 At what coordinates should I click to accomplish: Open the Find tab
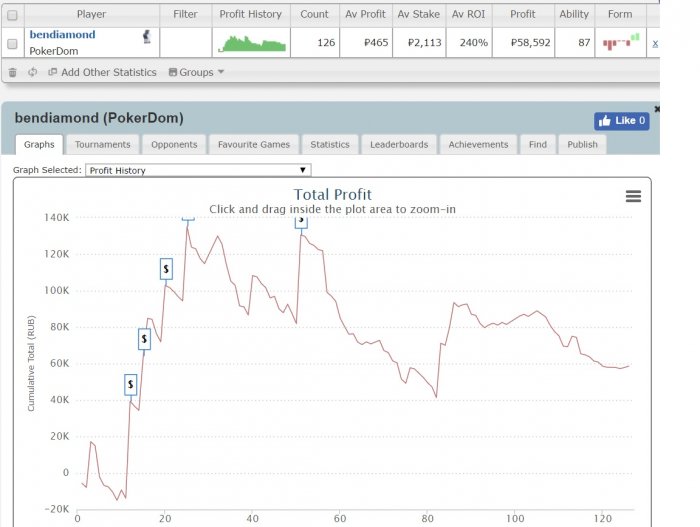tap(538, 144)
